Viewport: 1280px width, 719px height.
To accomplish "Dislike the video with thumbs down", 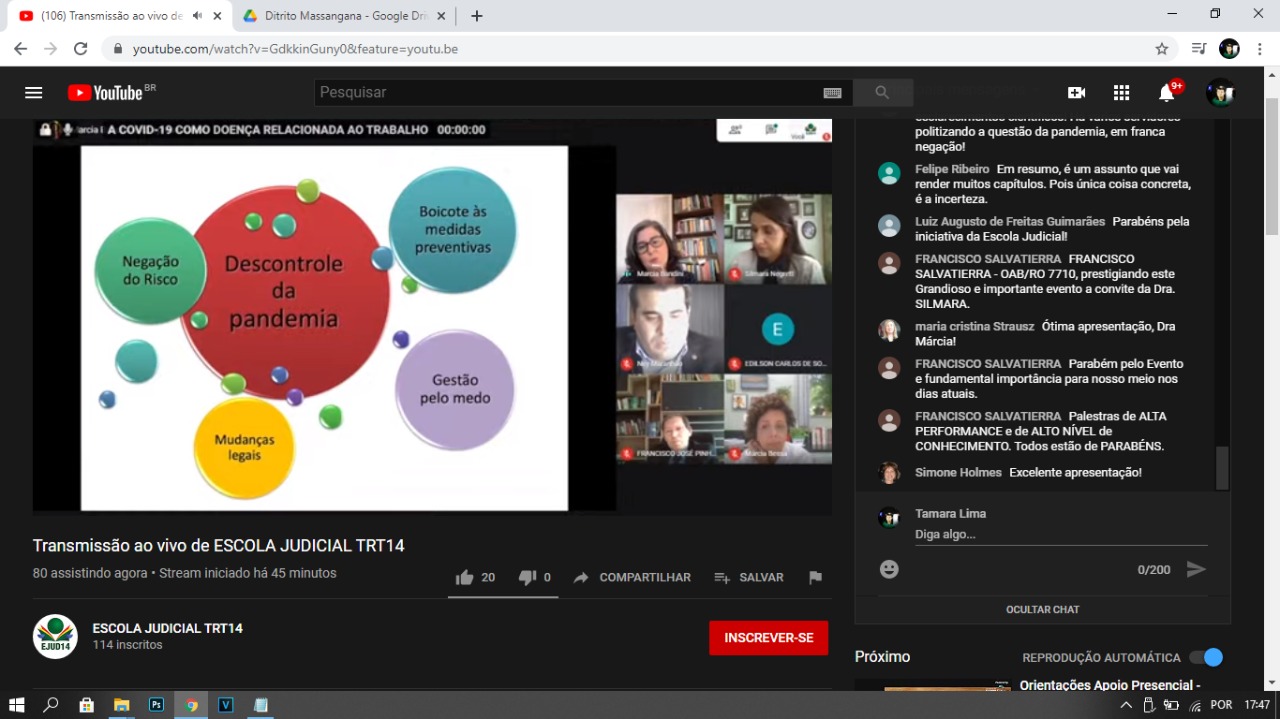I will pyautogui.click(x=527, y=578).
